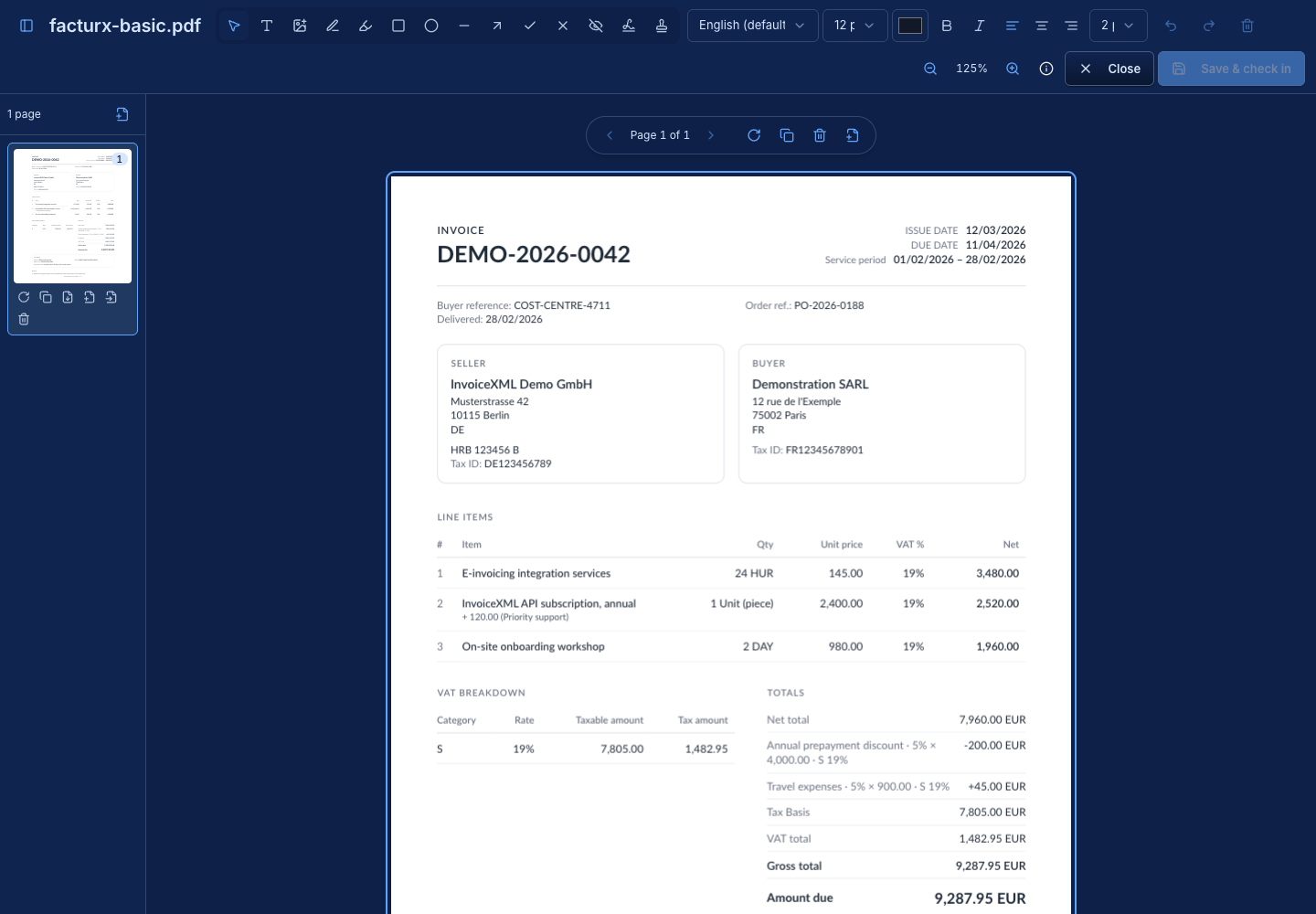This screenshot has width=1316, height=914.
Task: Pick the highlighter tool
Action: (x=366, y=26)
